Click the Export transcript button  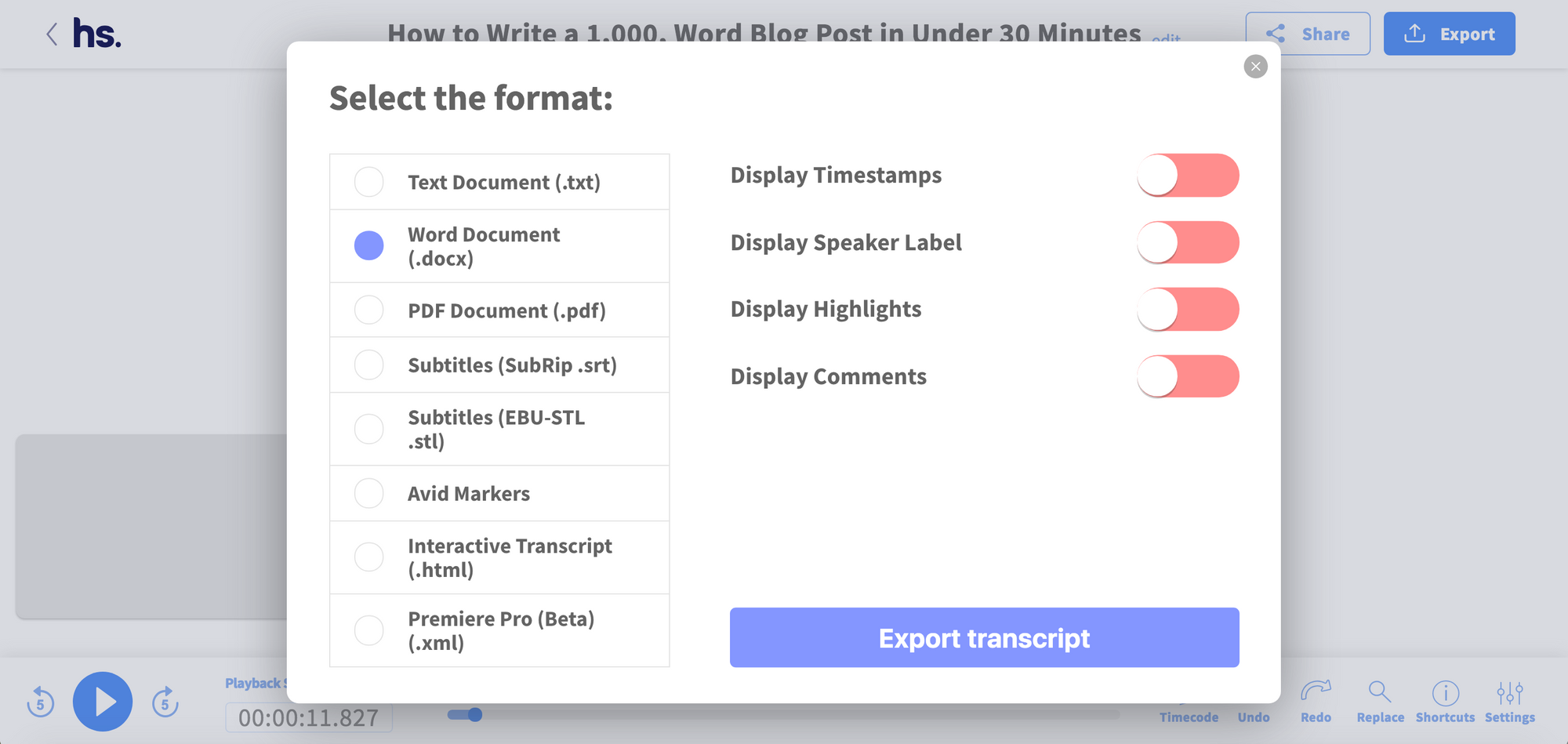[984, 637]
